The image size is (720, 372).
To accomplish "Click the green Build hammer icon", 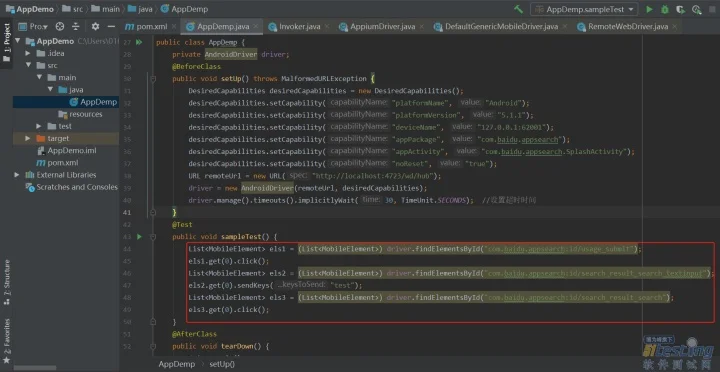I will pyautogui.click(x=518, y=9).
